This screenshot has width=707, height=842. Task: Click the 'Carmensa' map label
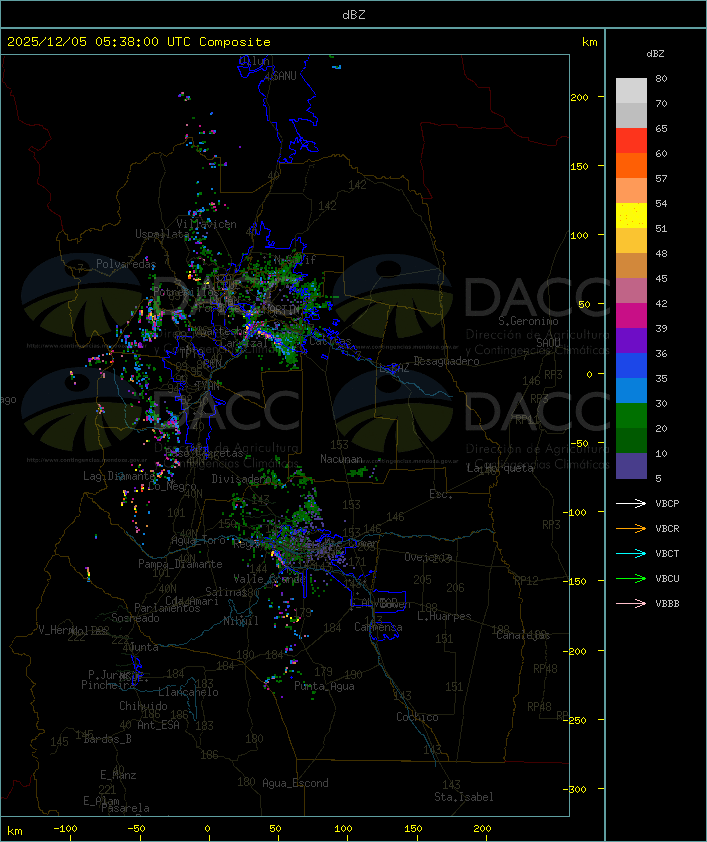click(378, 627)
